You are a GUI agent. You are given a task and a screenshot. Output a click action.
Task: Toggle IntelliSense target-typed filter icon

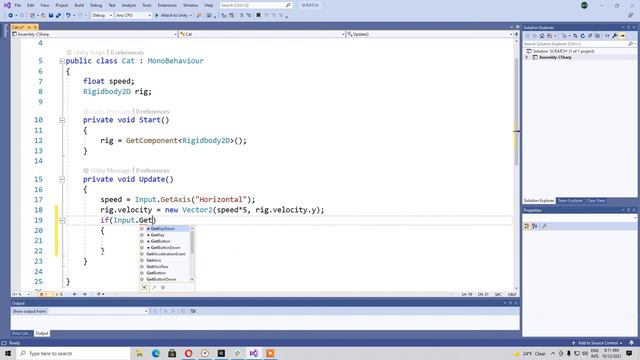pos(144,287)
